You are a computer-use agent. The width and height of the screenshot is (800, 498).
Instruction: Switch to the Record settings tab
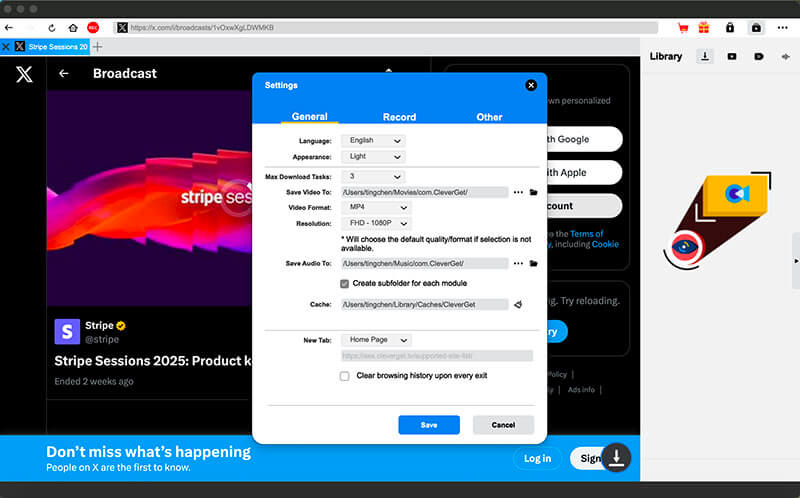tap(399, 117)
